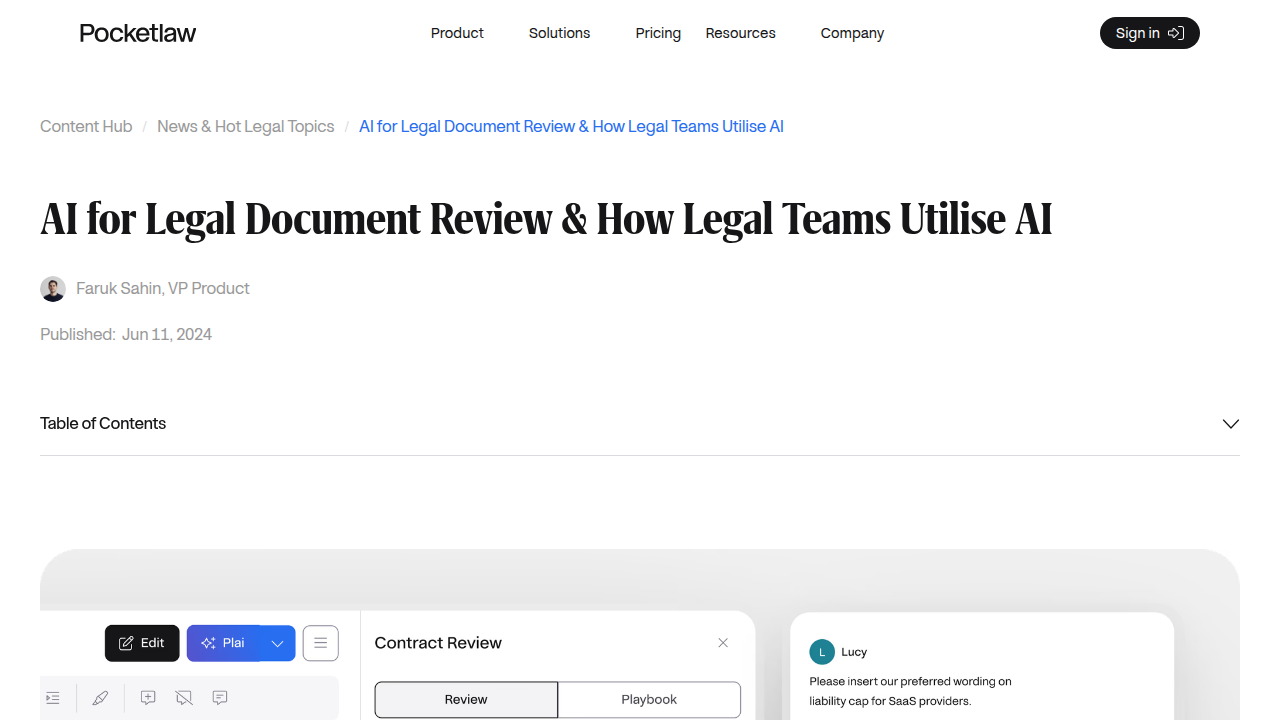
Task: Open the Solutions menu
Action: click(x=559, y=33)
